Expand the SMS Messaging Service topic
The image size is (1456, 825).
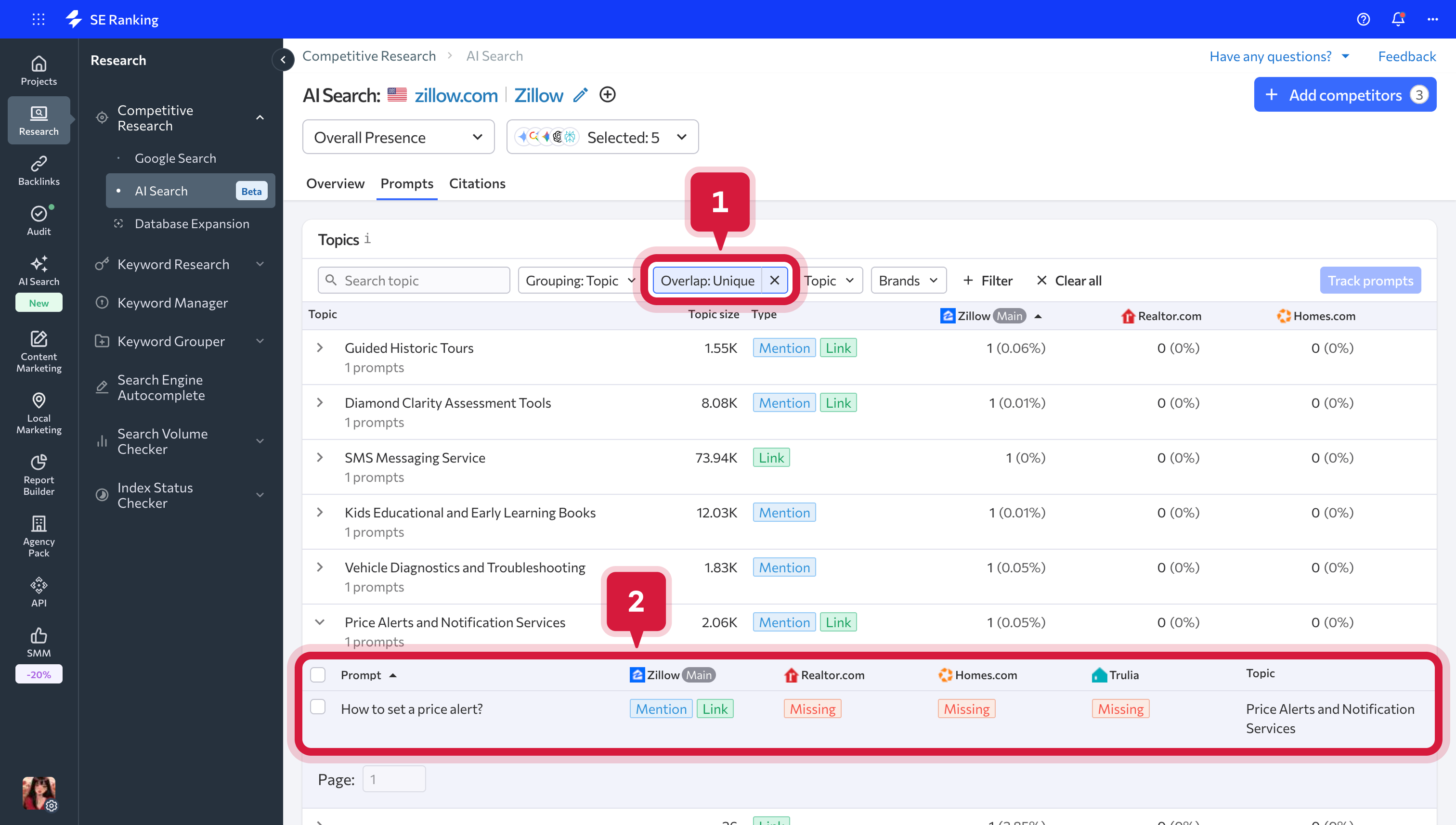320,457
